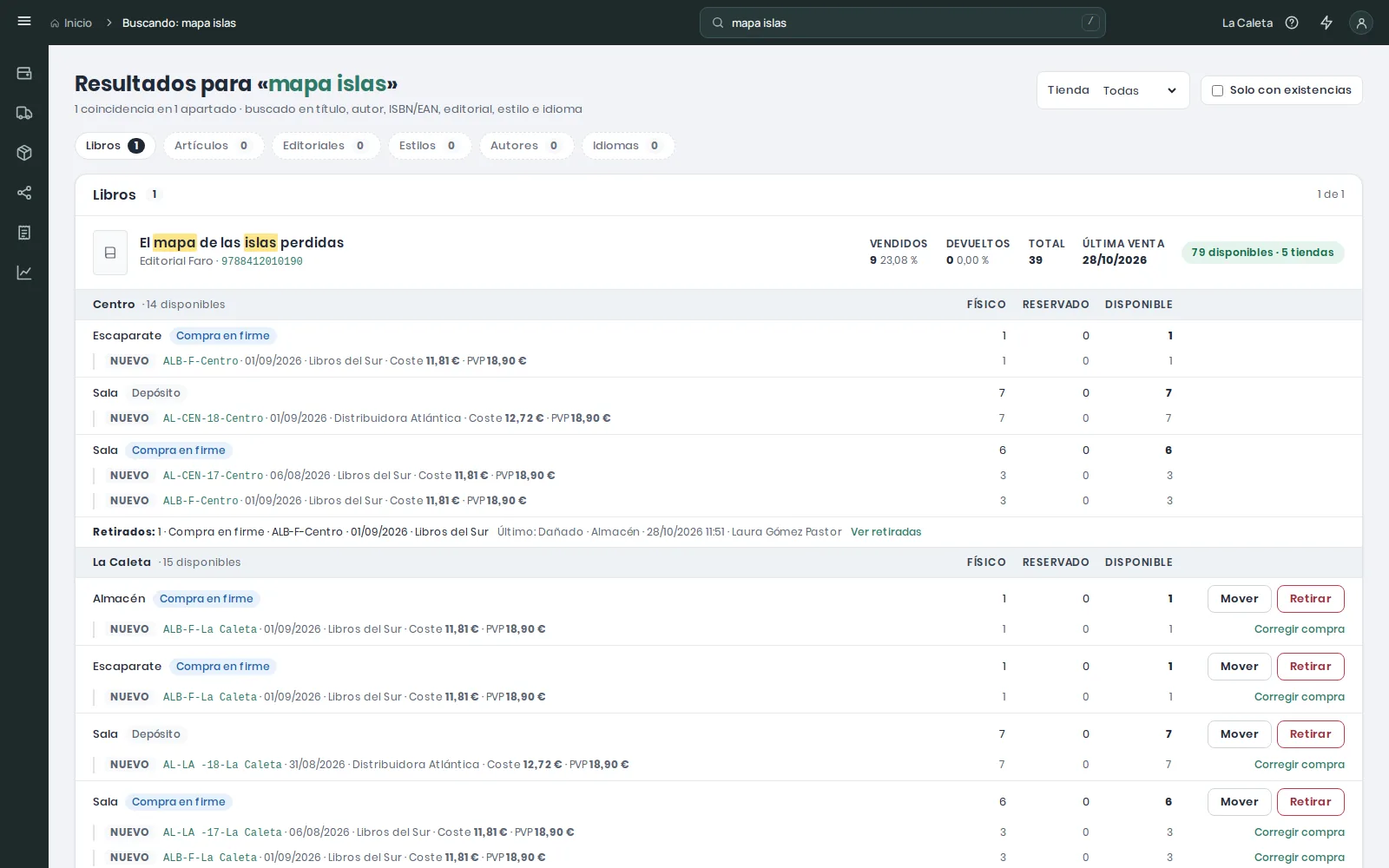Image resolution: width=1389 pixels, height=868 pixels.
Task: Click the lightning bolt quick actions icon
Action: (x=1326, y=23)
